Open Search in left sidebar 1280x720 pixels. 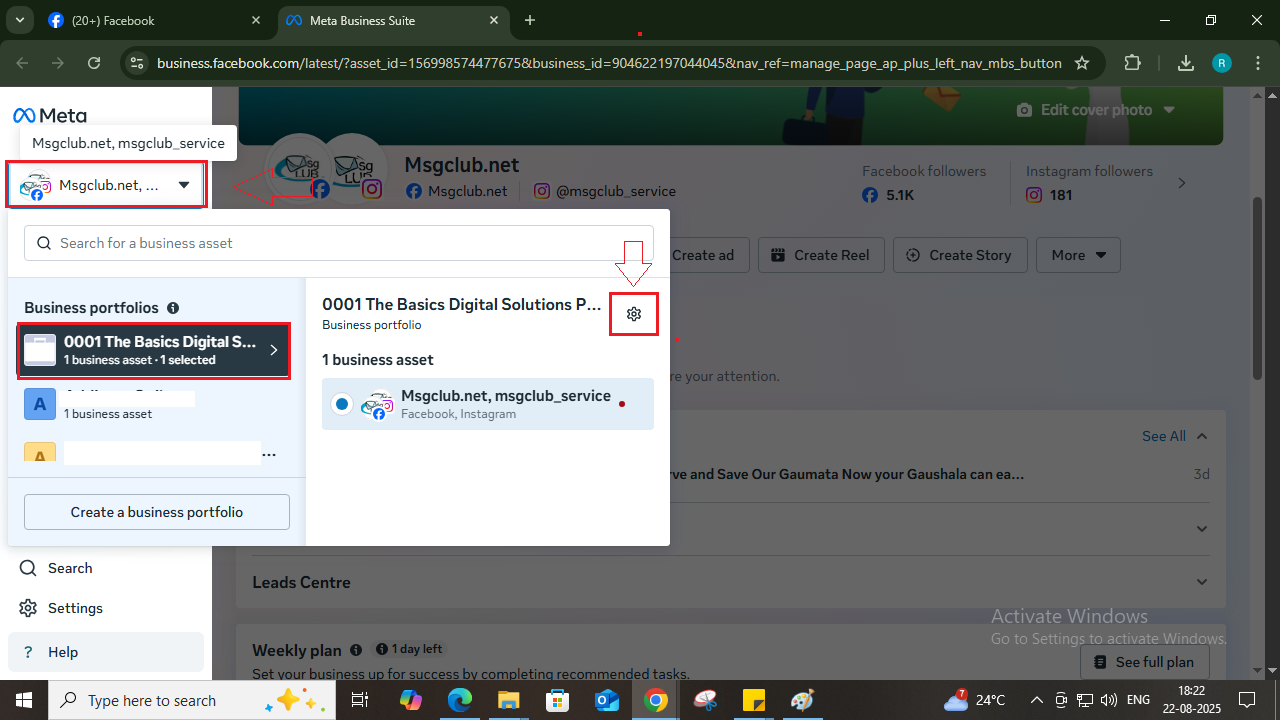tap(70, 568)
